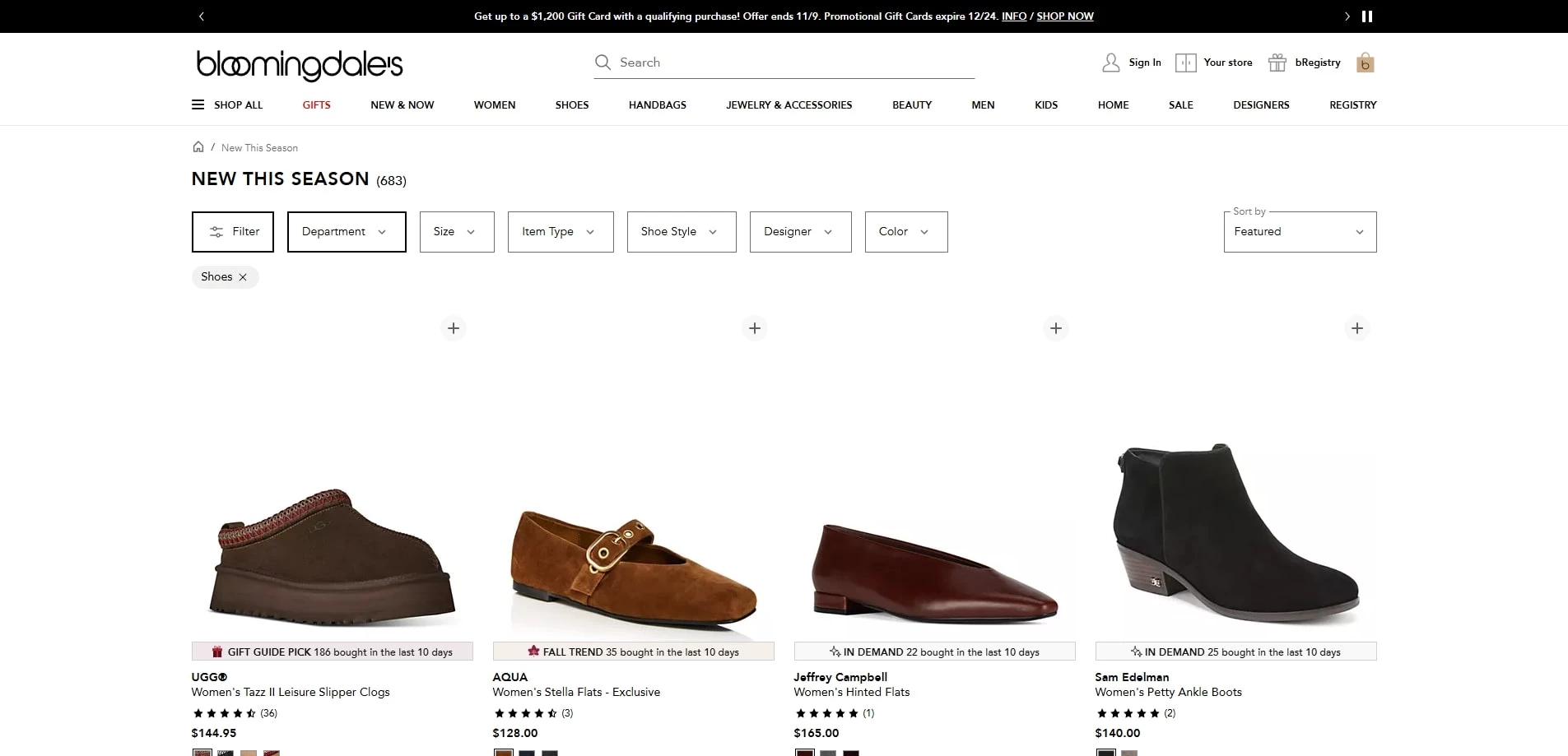Pause the promotional banner carousel

1368,16
